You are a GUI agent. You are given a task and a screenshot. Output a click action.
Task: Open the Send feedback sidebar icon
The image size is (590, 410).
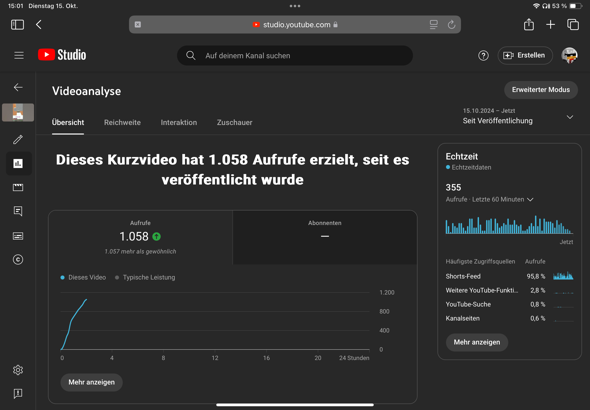coord(18,394)
